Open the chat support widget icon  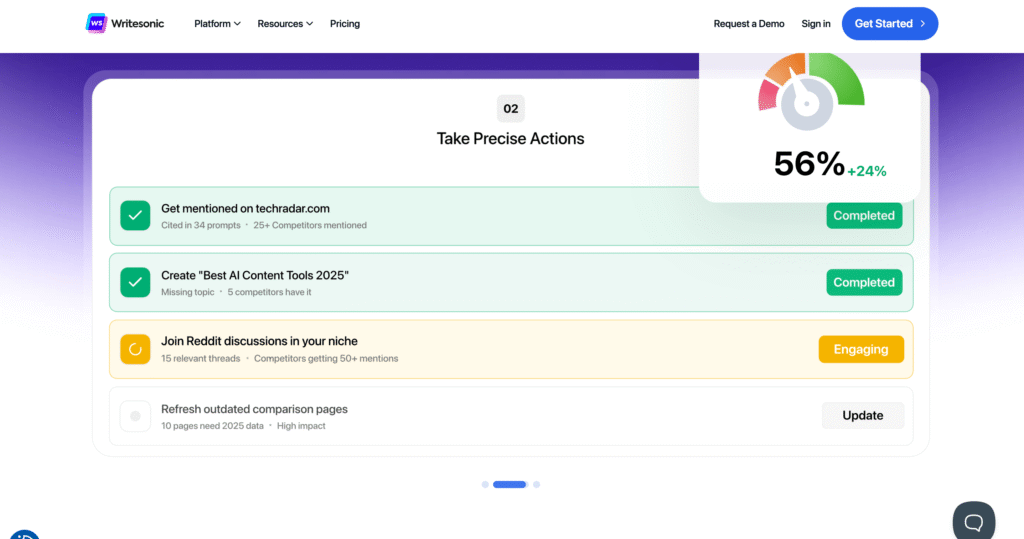[x=973, y=520]
